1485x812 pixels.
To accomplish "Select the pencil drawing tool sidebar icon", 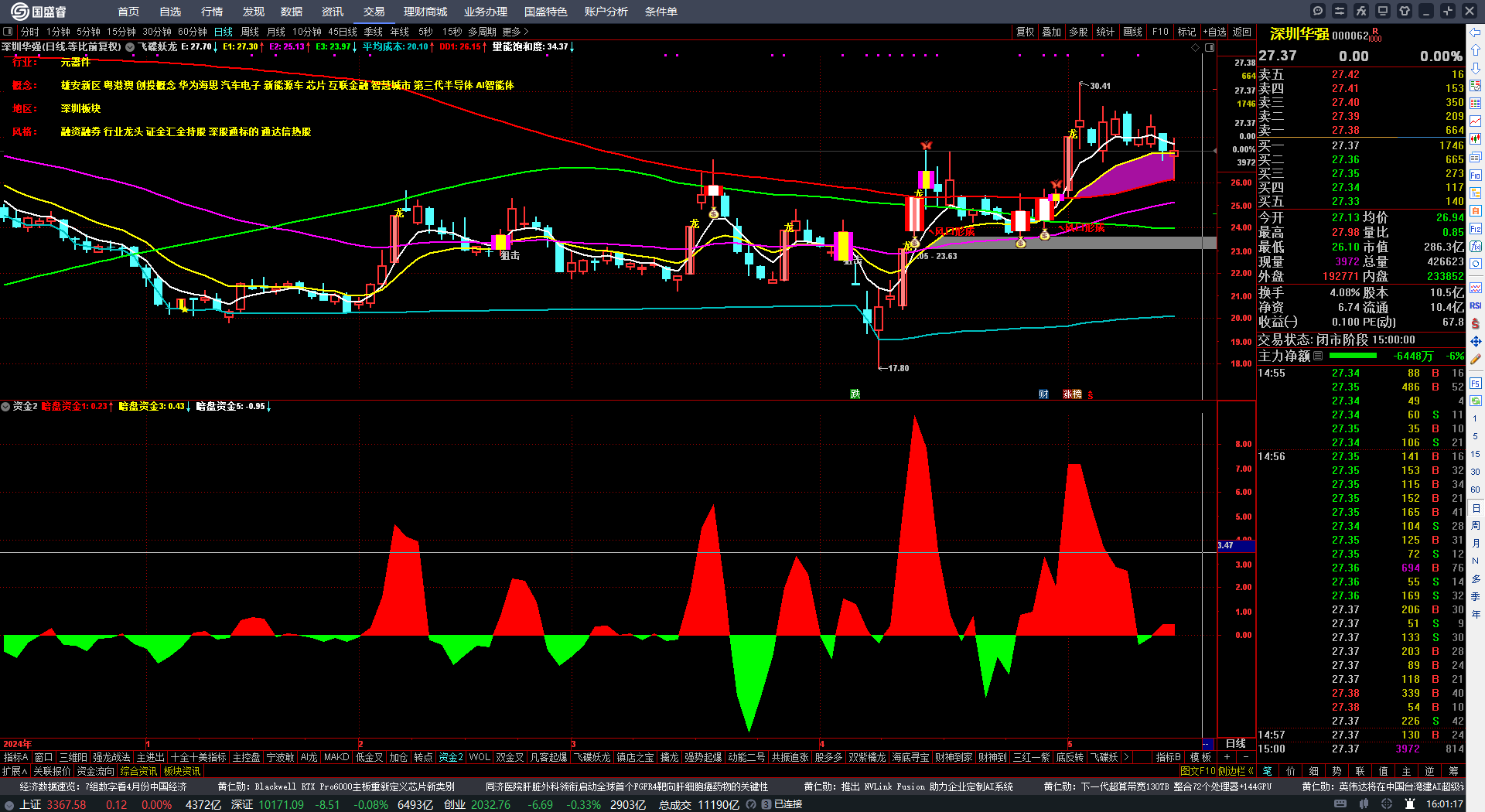I will pos(1476,360).
